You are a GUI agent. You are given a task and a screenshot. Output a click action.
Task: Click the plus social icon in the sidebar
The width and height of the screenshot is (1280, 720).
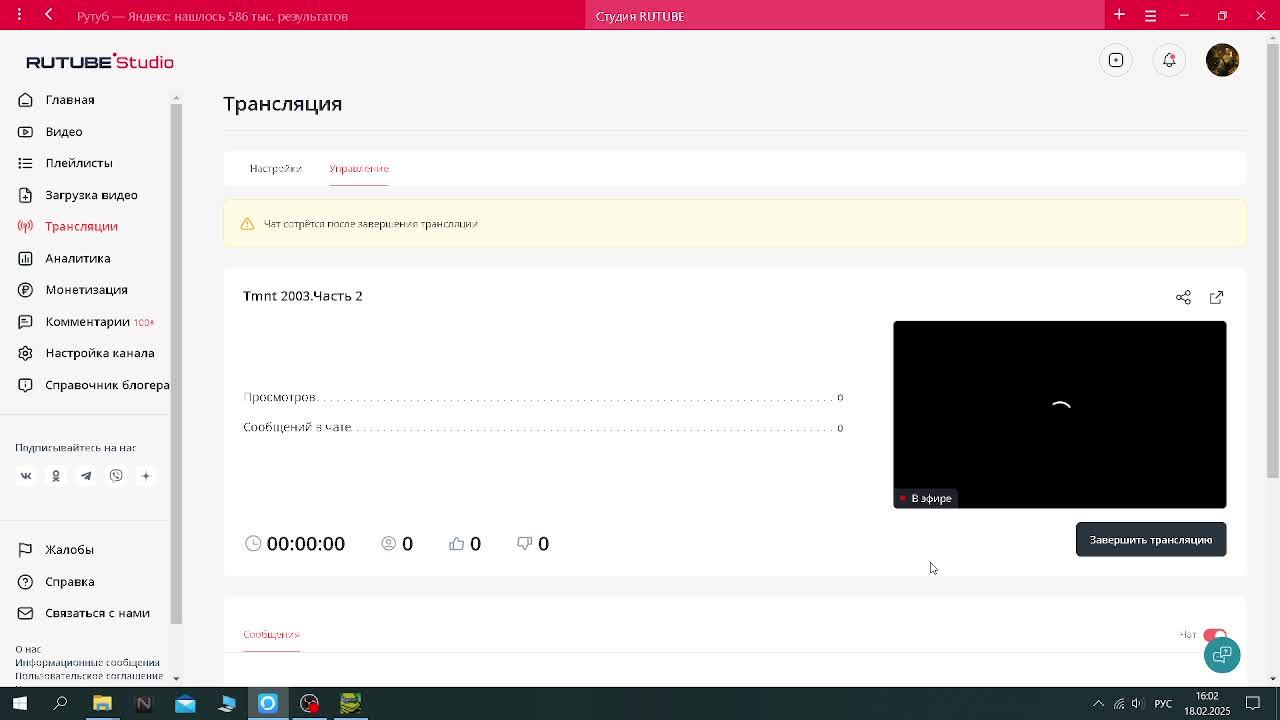145,476
